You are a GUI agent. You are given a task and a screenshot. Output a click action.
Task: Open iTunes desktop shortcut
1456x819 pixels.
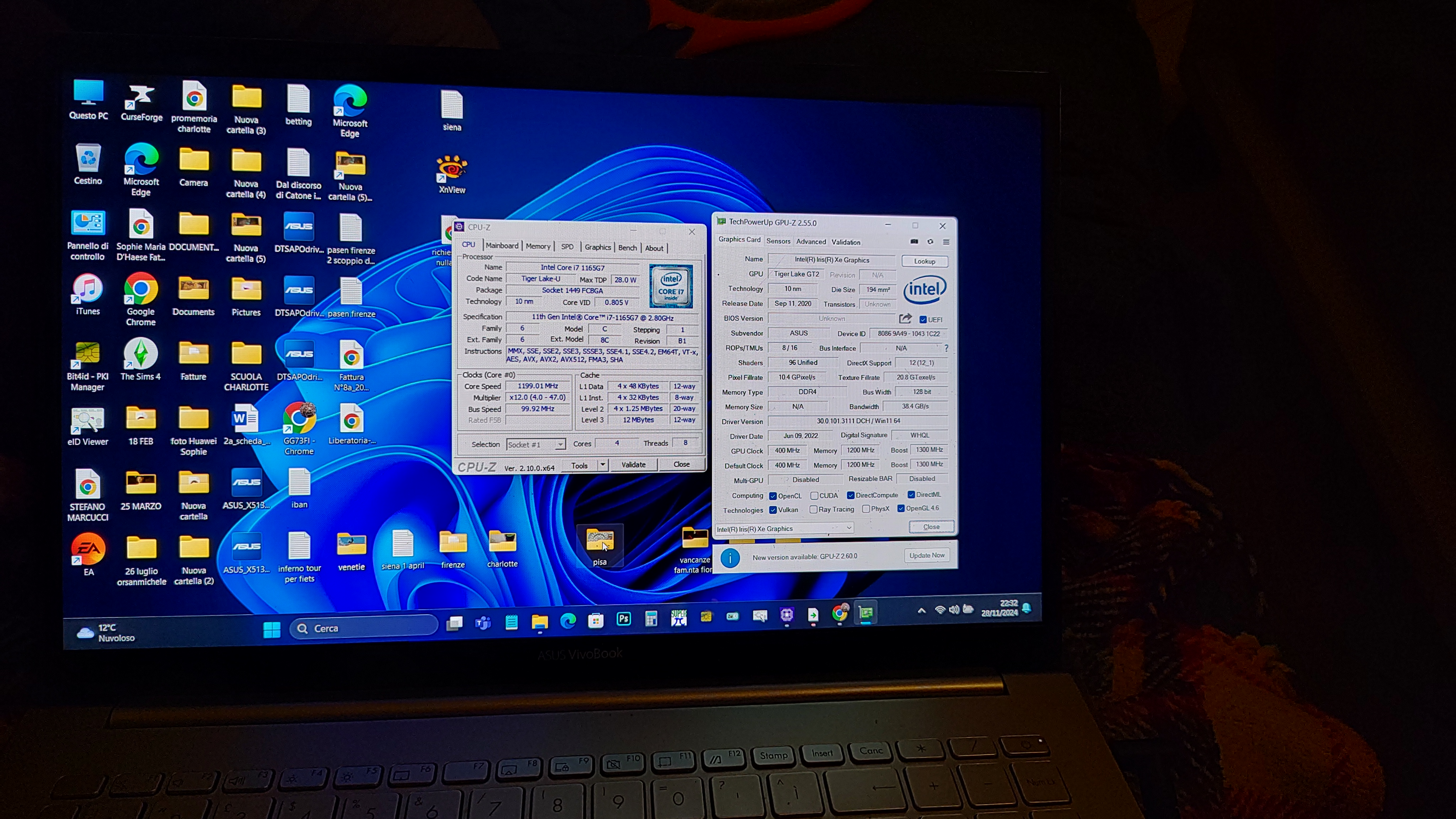[x=88, y=294]
